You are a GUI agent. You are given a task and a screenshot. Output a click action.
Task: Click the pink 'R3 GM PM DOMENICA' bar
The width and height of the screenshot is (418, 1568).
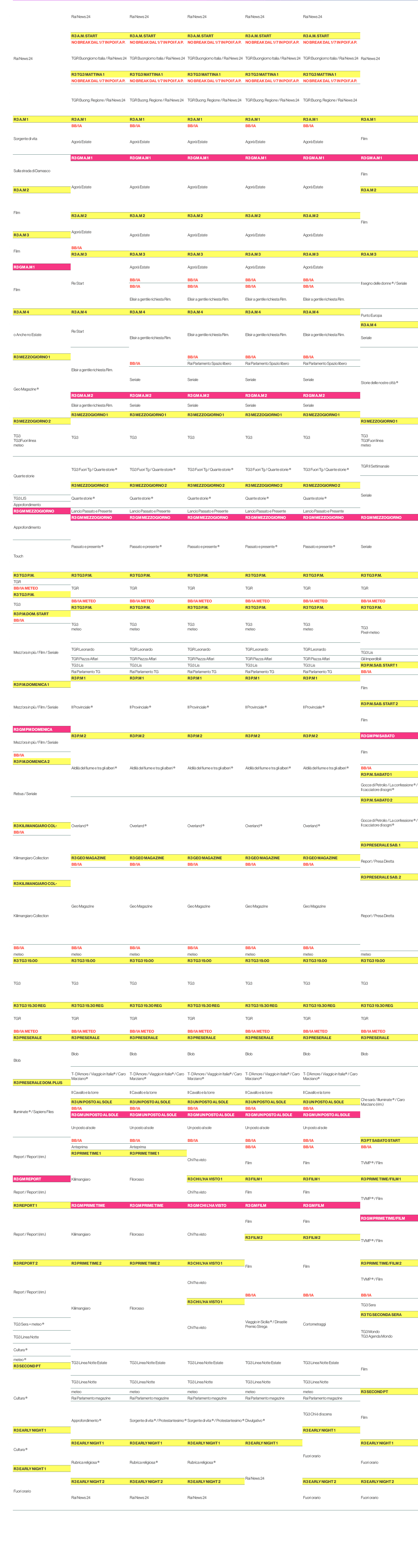point(41,730)
